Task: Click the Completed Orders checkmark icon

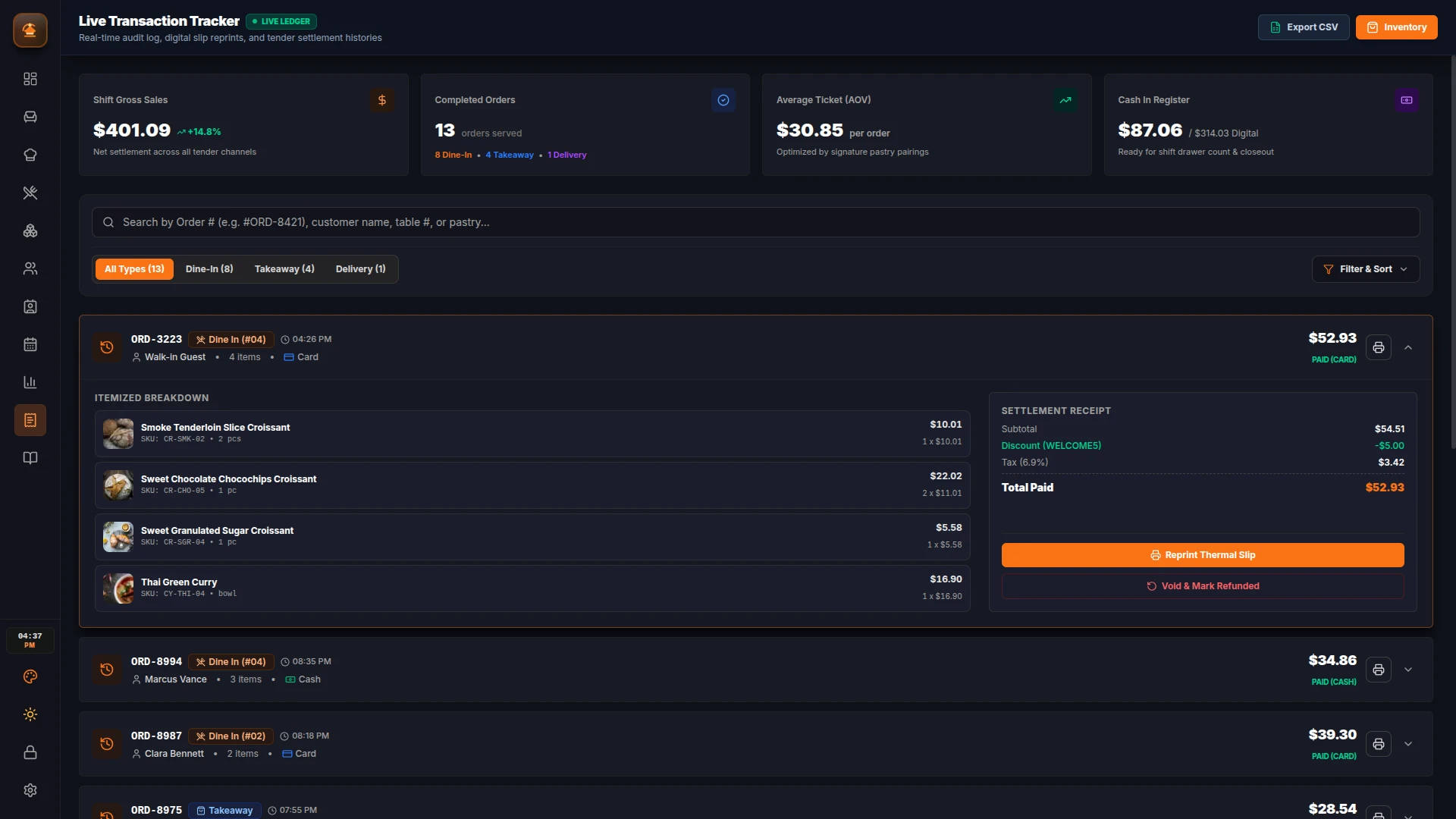Action: 723,100
